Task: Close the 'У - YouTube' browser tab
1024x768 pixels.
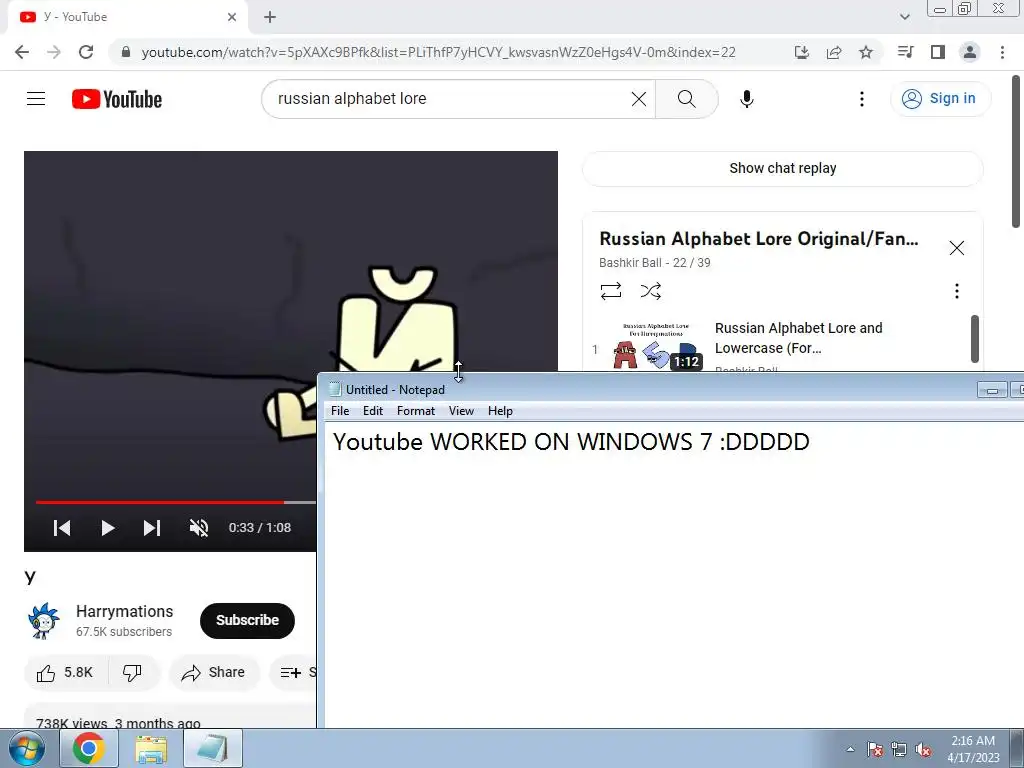Action: [232, 17]
